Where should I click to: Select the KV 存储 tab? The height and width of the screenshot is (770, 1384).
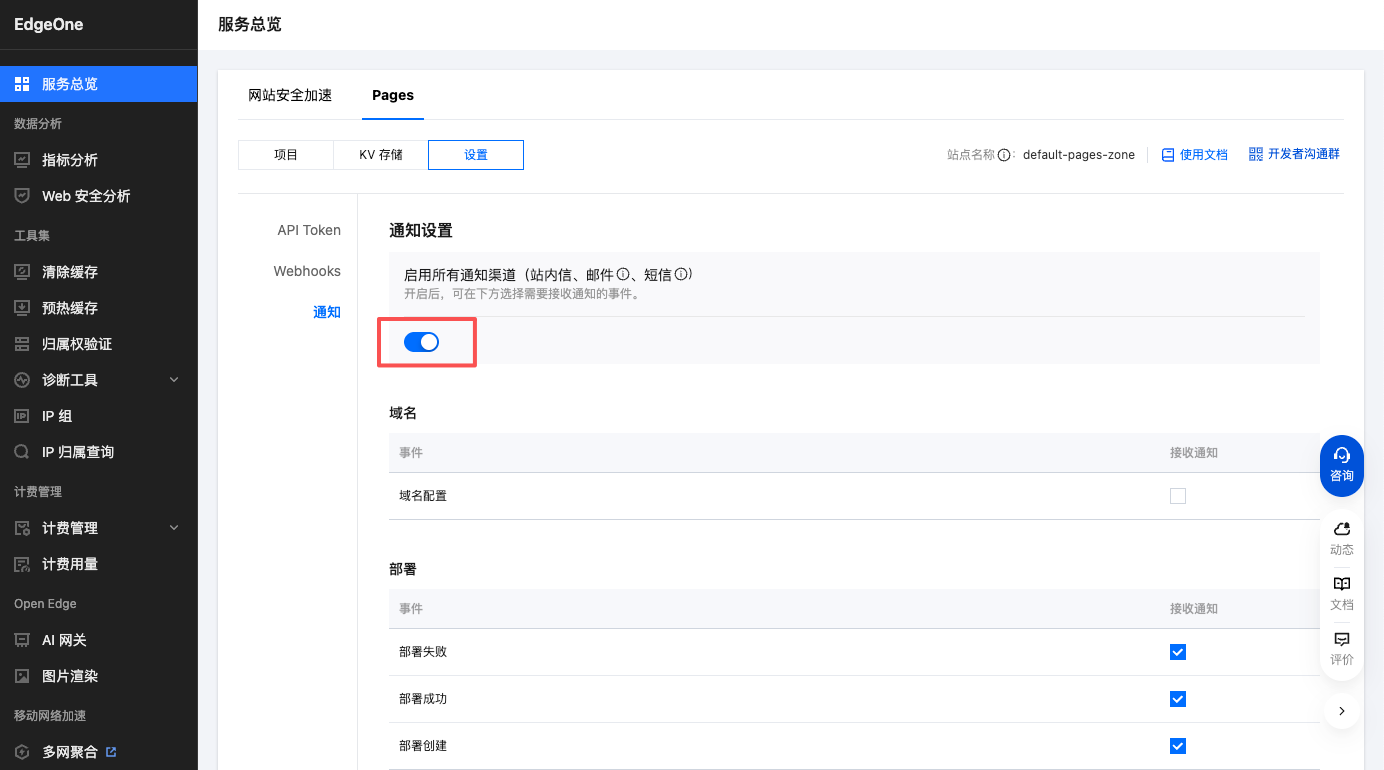click(381, 155)
